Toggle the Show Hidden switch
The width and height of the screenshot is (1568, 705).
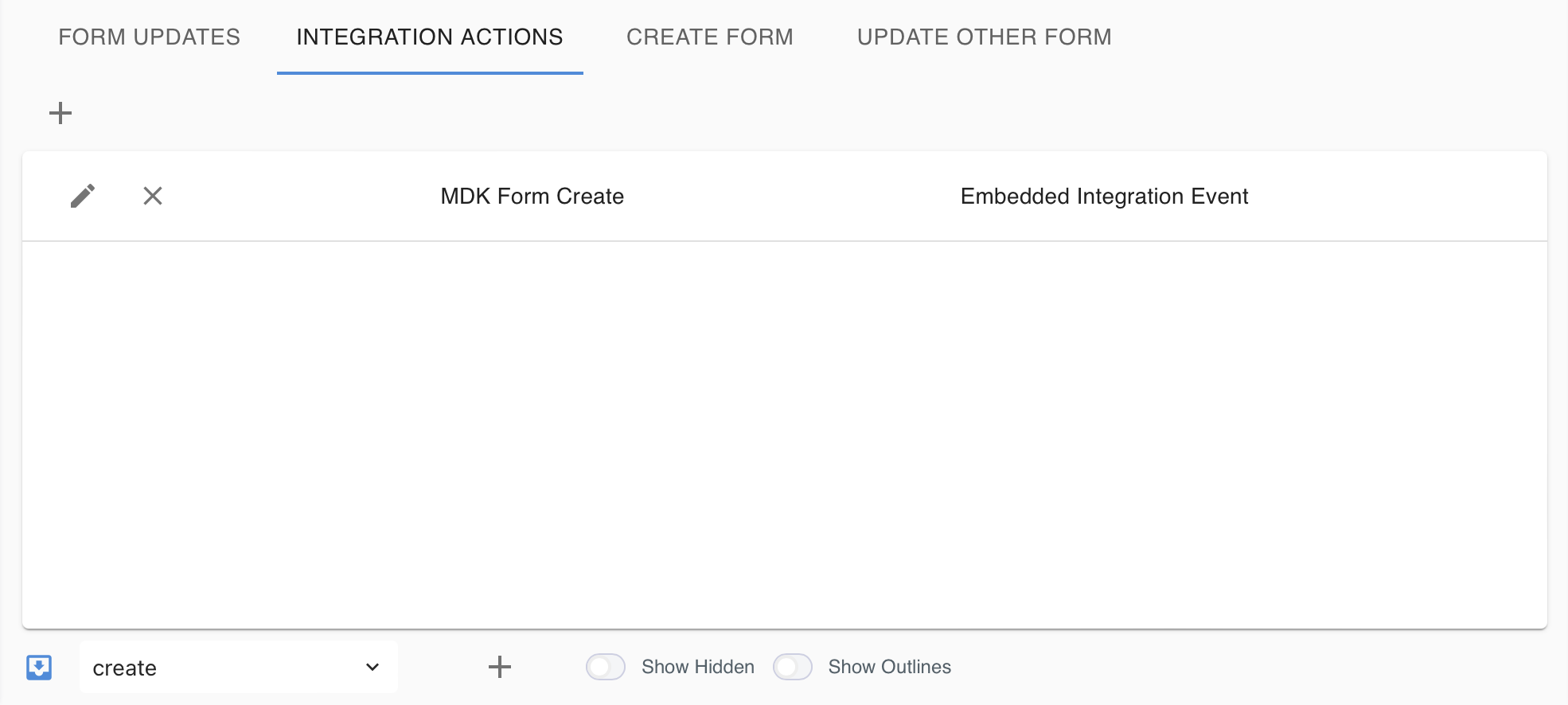pyautogui.click(x=606, y=667)
